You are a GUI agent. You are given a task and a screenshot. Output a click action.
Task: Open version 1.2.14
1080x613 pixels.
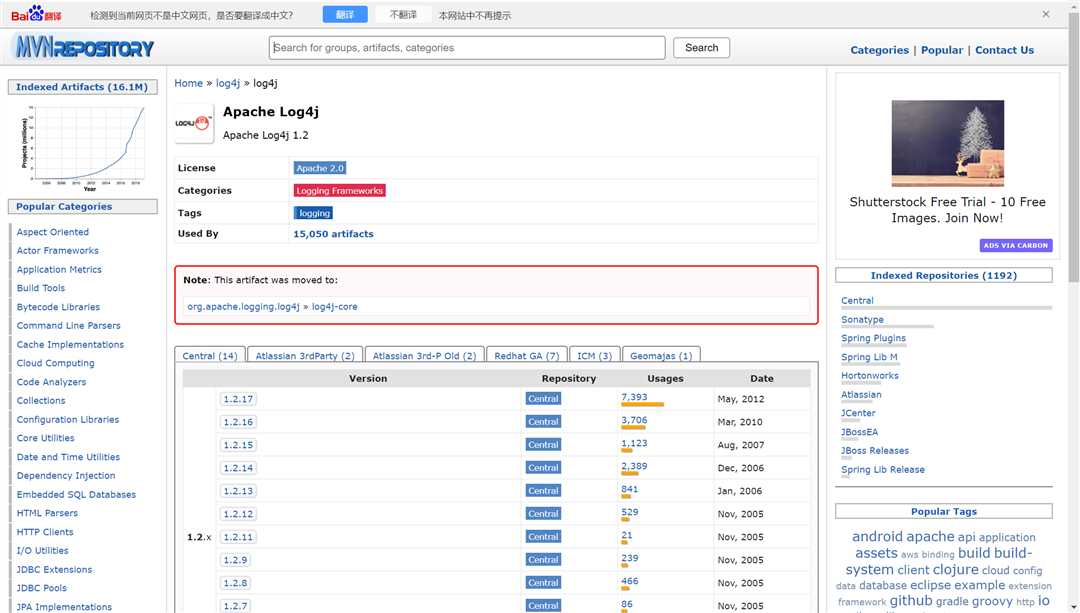[x=238, y=468]
